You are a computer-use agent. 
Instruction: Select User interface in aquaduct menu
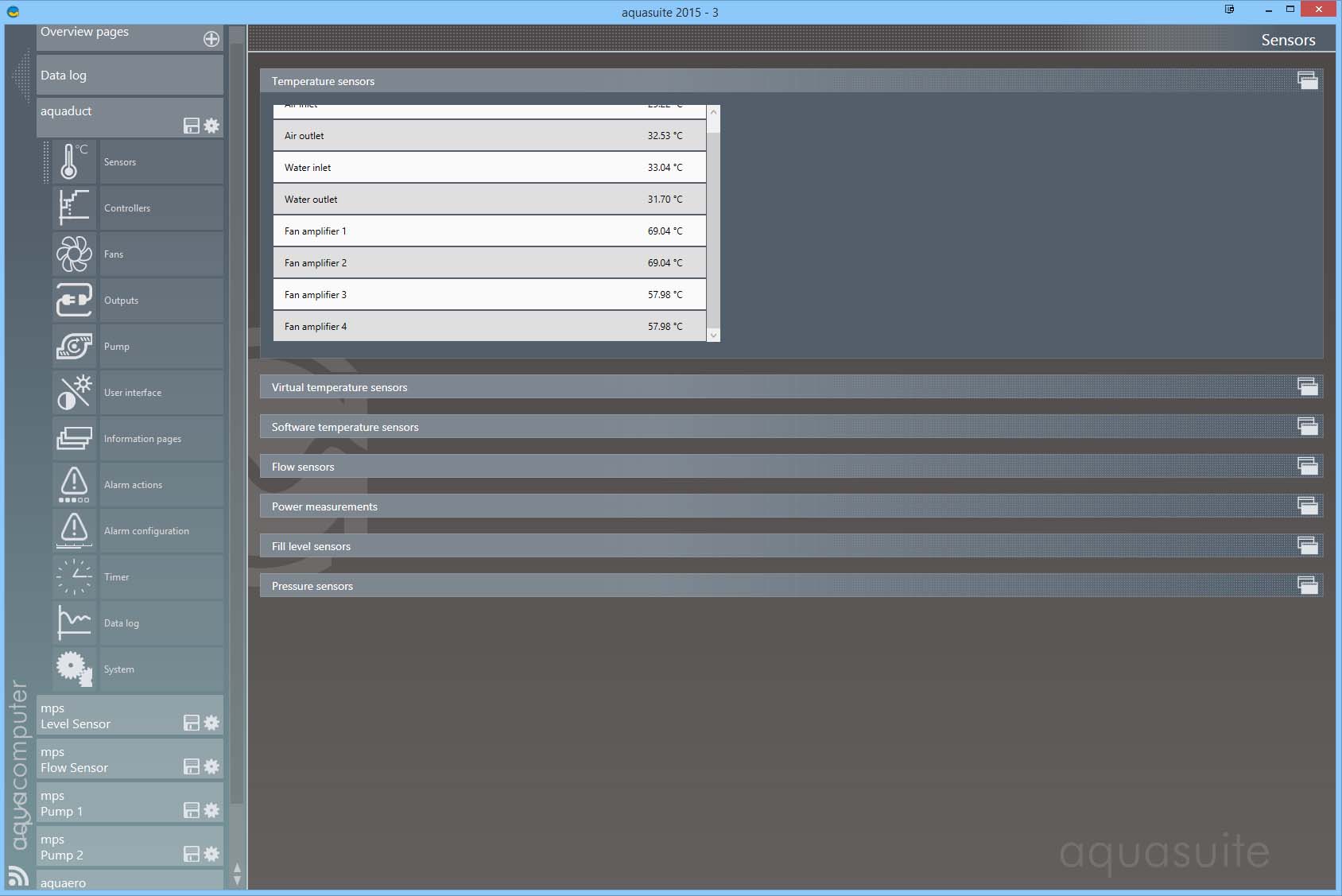click(161, 392)
